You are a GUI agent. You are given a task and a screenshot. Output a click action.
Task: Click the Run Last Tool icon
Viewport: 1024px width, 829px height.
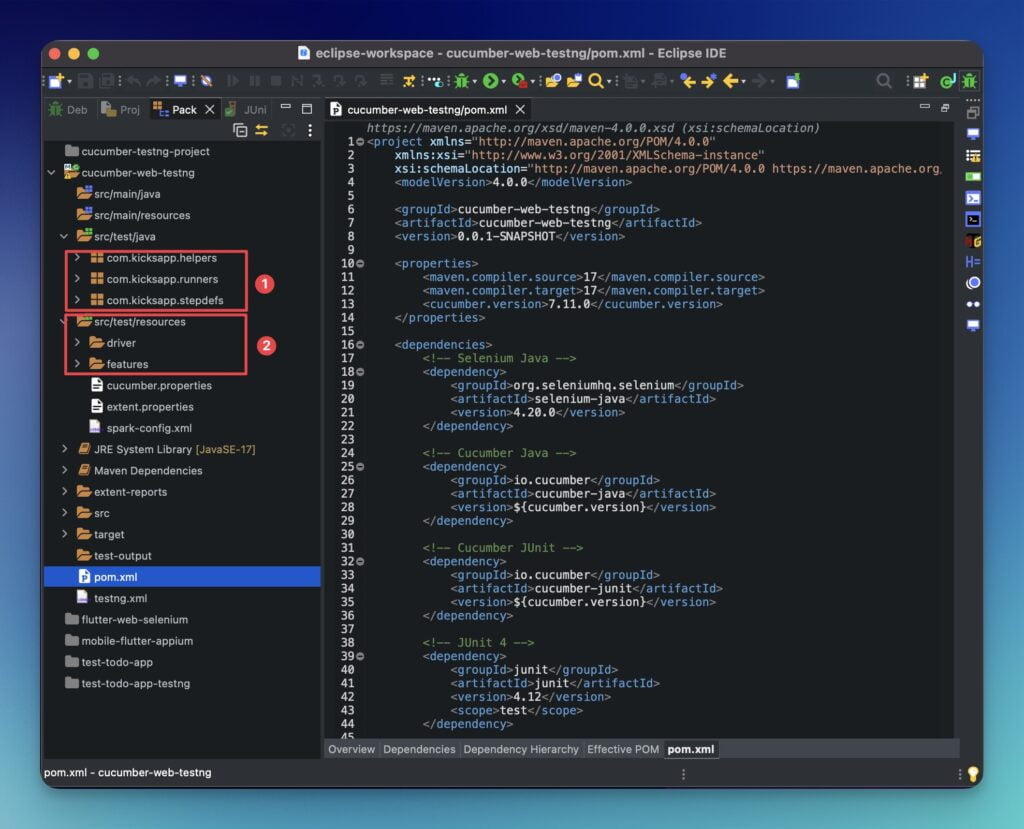(x=519, y=81)
